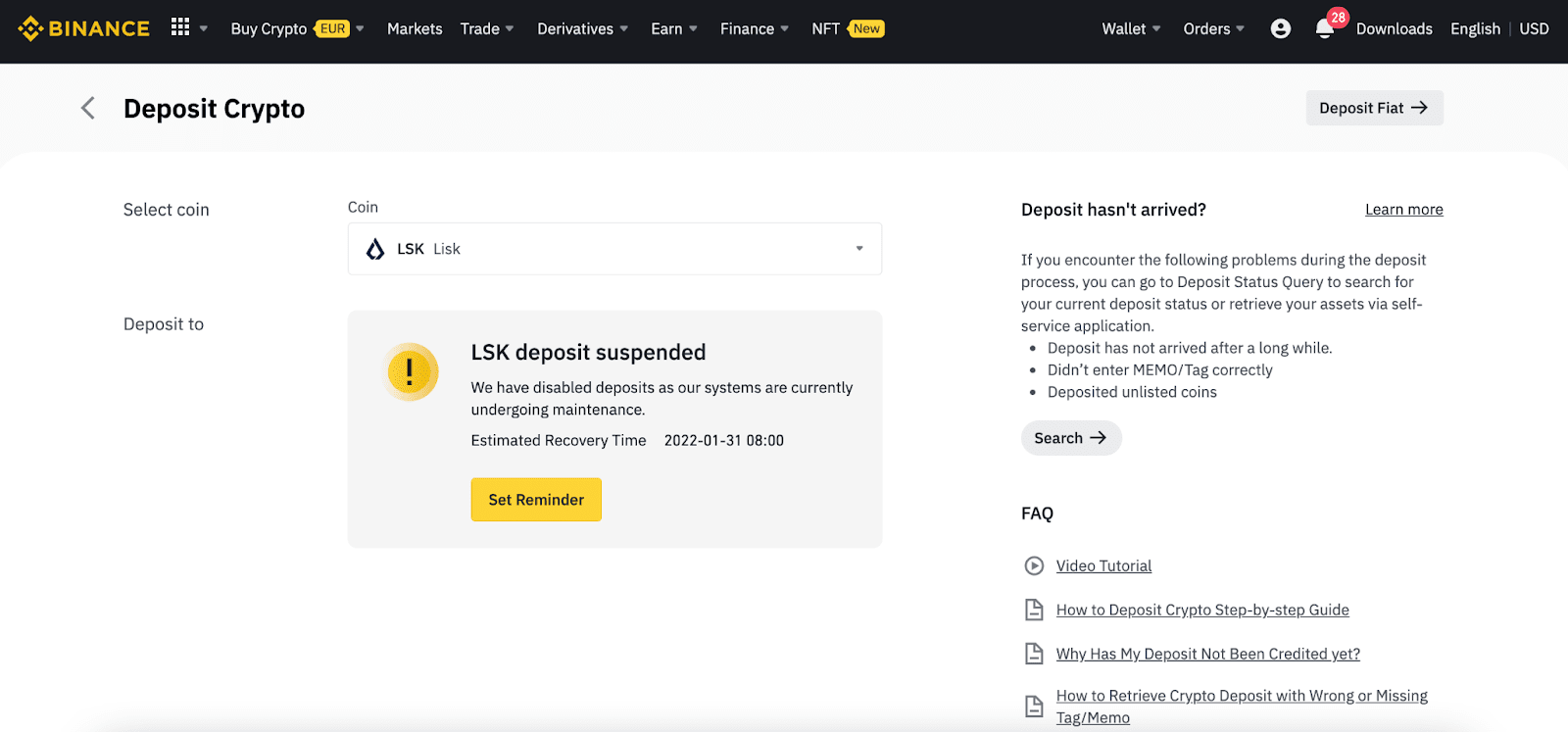1568x732 pixels.
Task: Go back with the left chevron
Action: click(x=88, y=108)
